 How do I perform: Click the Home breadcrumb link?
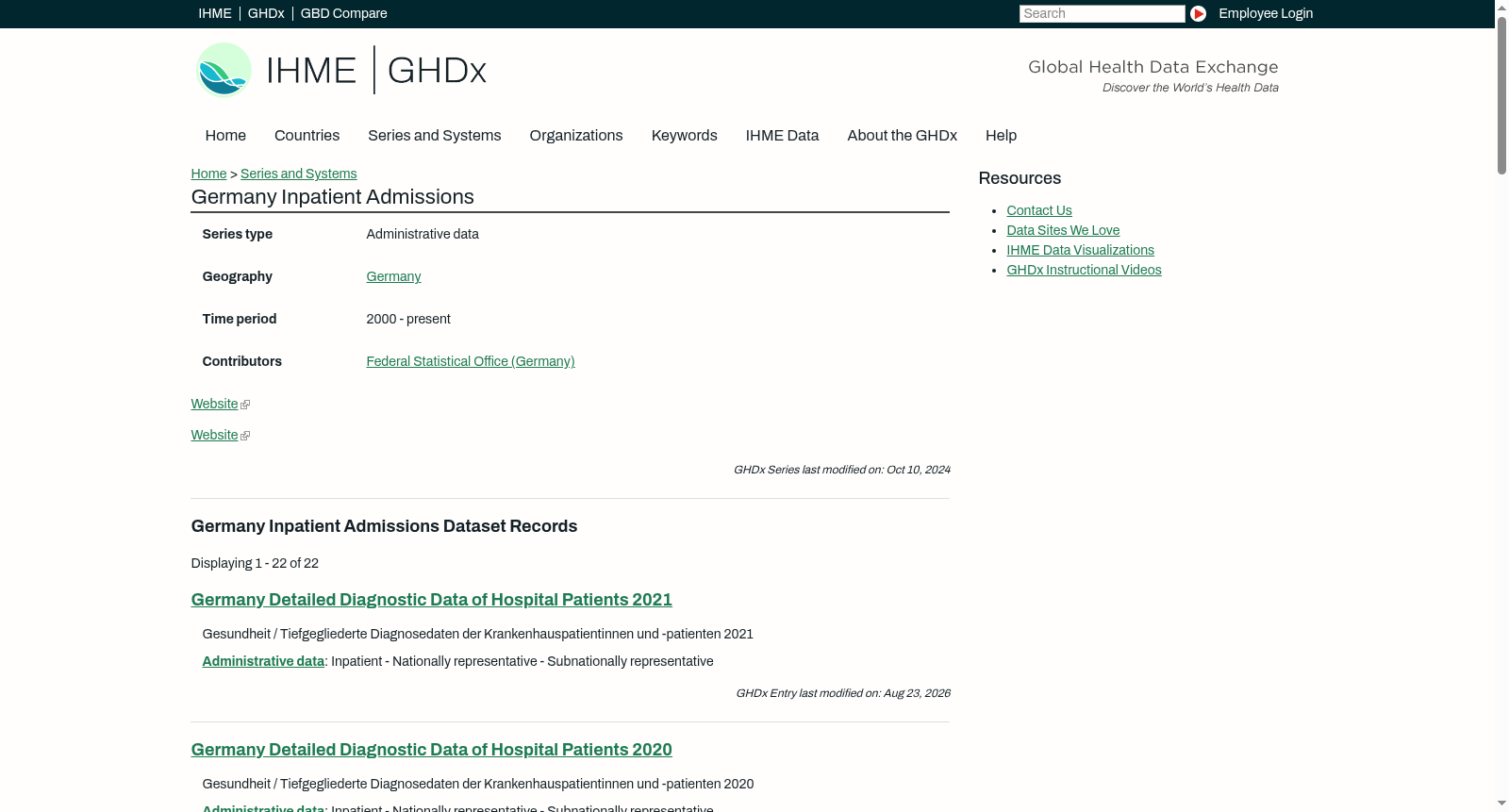pyautogui.click(x=208, y=174)
